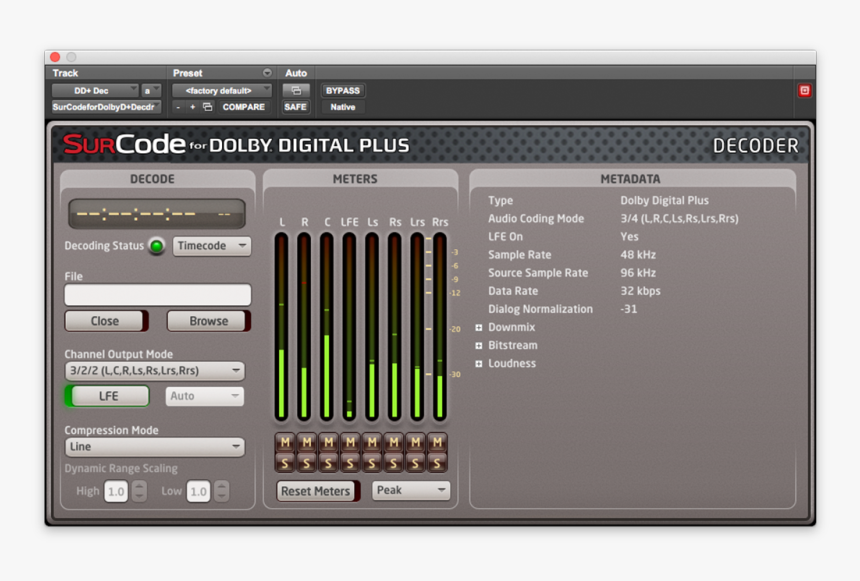This screenshot has height=581, width=860.
Task: Open Channel Output Mode dropdown
Action: (155, 371)
